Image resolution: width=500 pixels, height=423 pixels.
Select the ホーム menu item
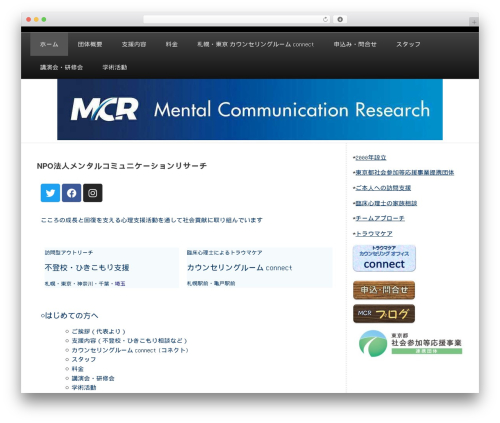[49, 44]
